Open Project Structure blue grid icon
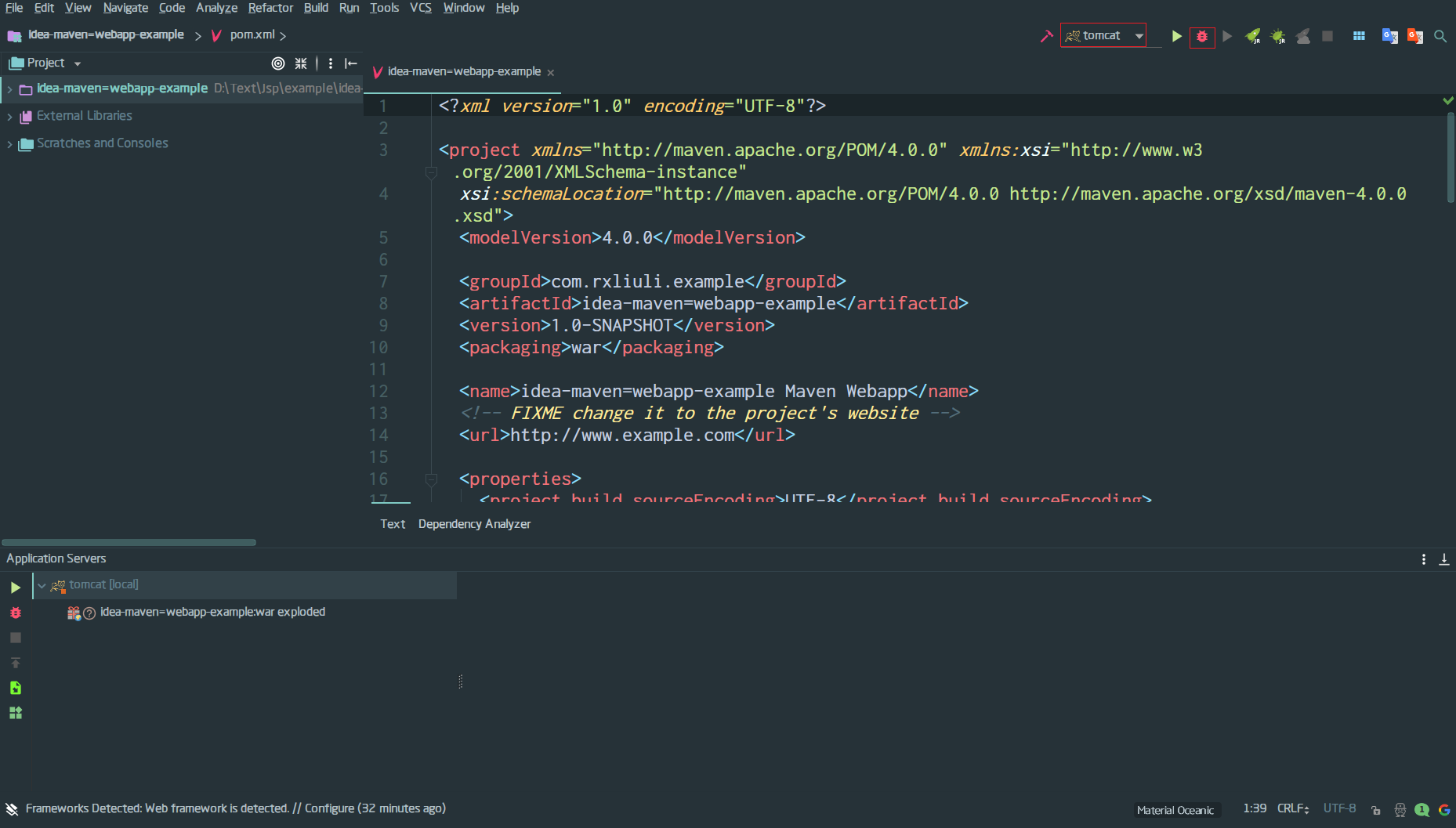The height and width of the screenshot is (828, 1456). click(1359, 36)
